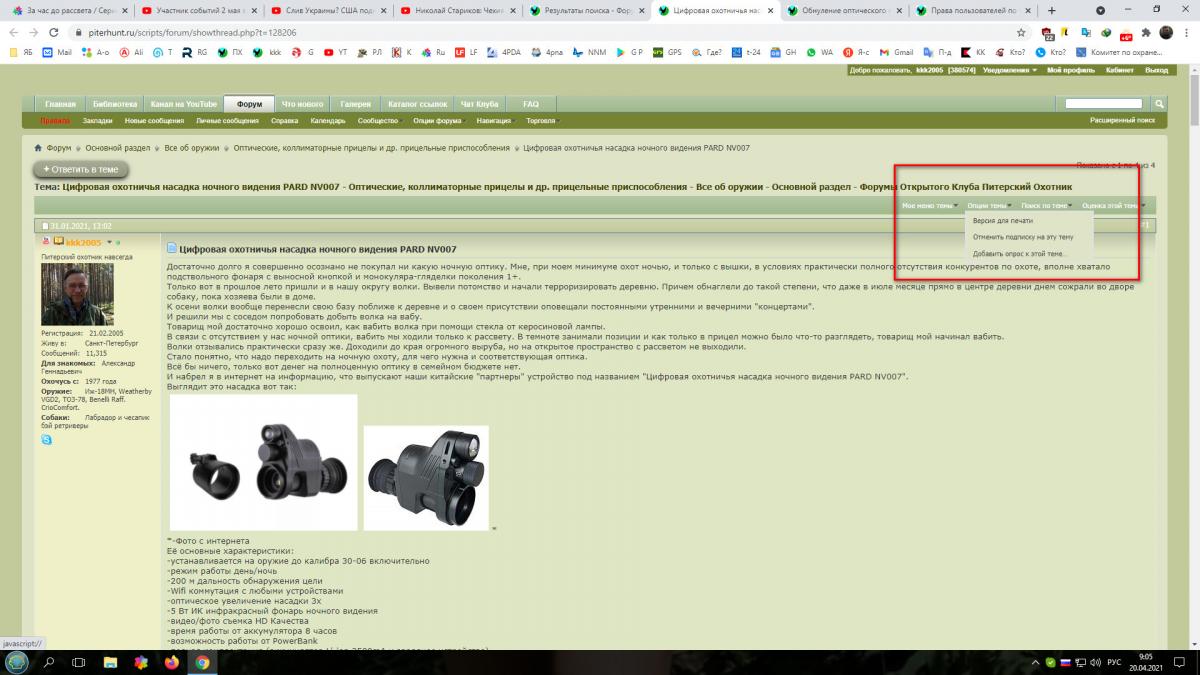The height and width of the screenshot is (675, 1200).
Task: Open the GPS bookmark
Action: 667,52
